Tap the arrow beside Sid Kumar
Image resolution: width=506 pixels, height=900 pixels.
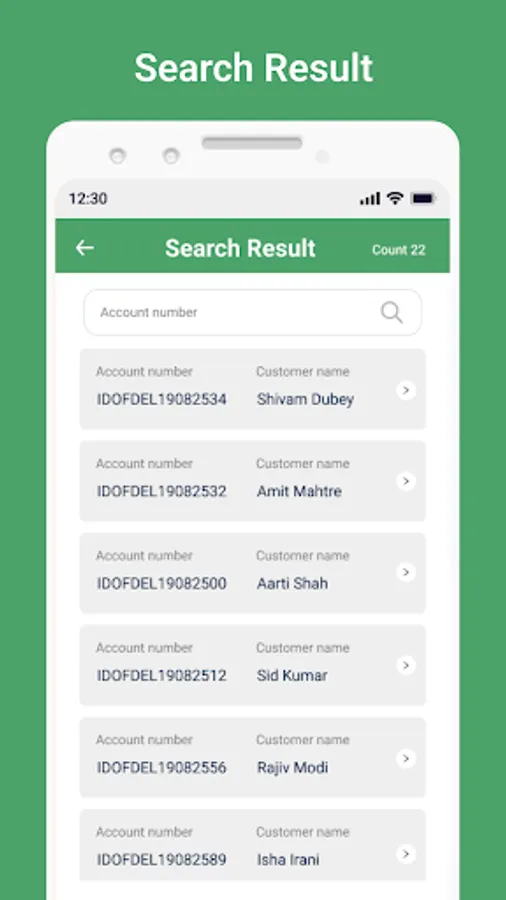(406, 665)
